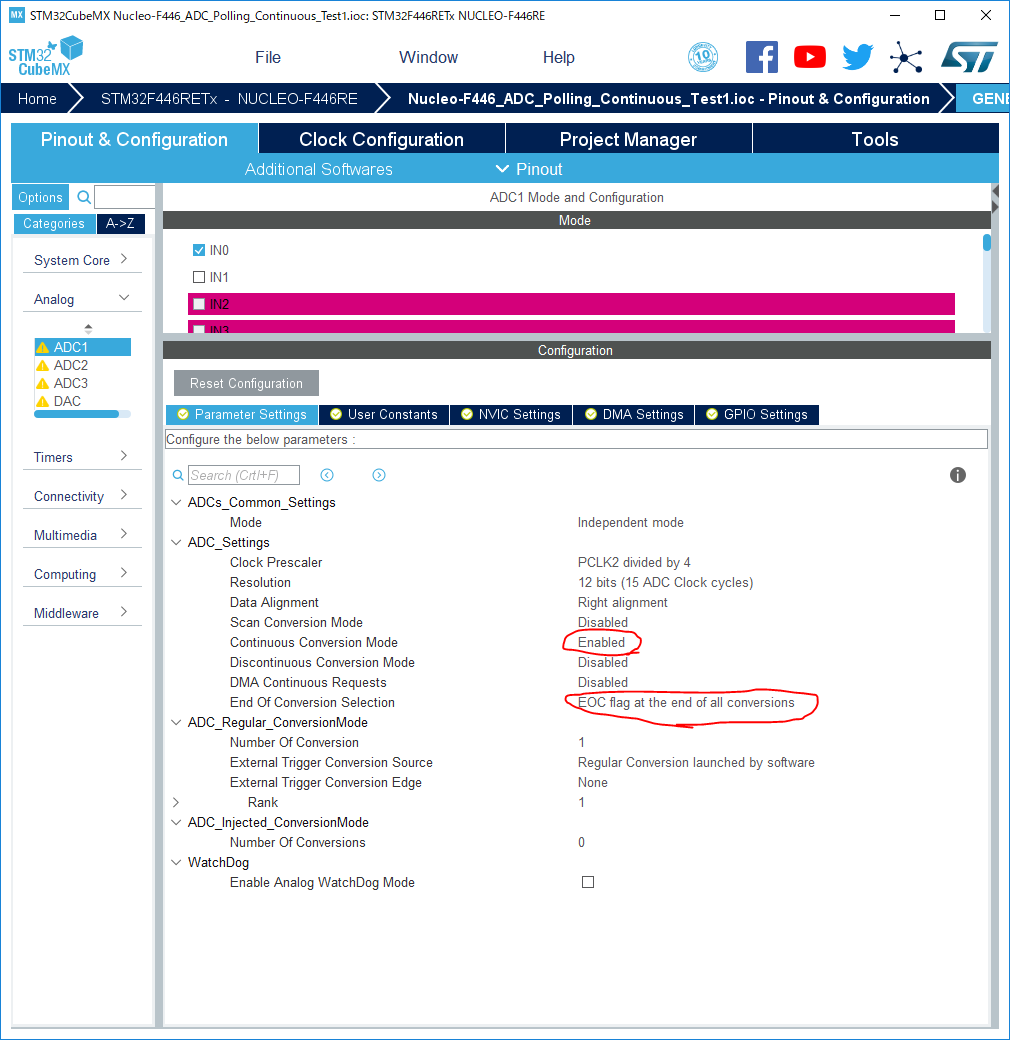Click the STM32F446RETx NUCLEO-F446RE breadcrumb
This screenshot has height=1040, width=1010.
click(x=229, y=99)
